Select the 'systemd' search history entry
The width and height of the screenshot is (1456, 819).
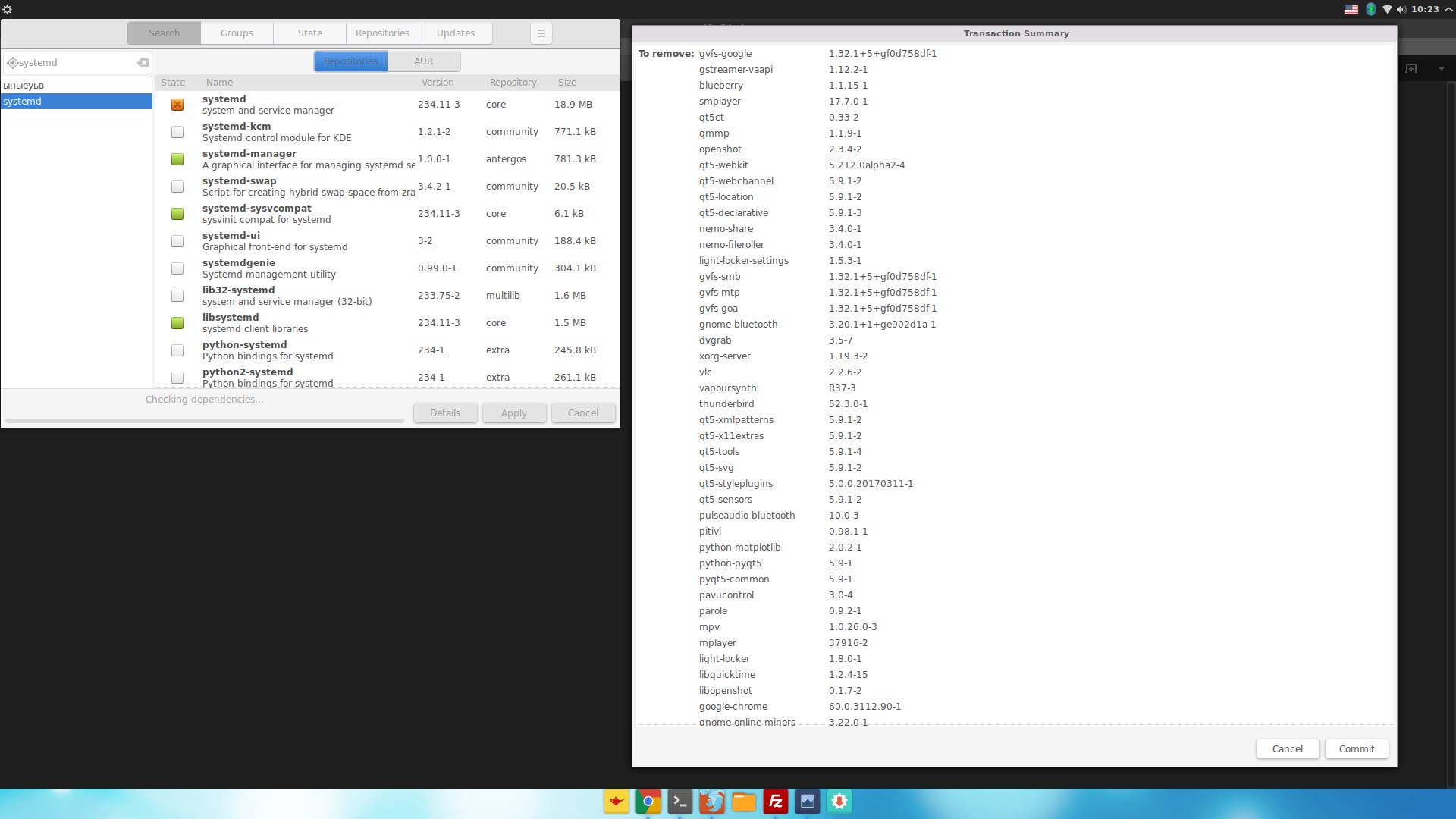[x=76, y=102]
